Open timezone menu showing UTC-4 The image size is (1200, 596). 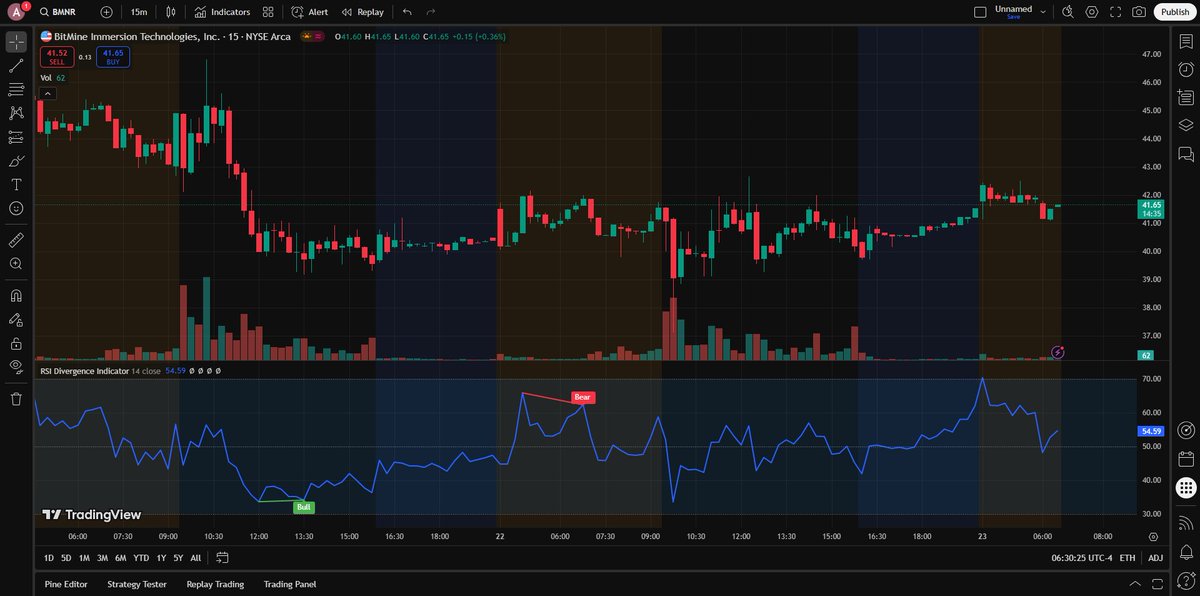(x=1080, y=558)
